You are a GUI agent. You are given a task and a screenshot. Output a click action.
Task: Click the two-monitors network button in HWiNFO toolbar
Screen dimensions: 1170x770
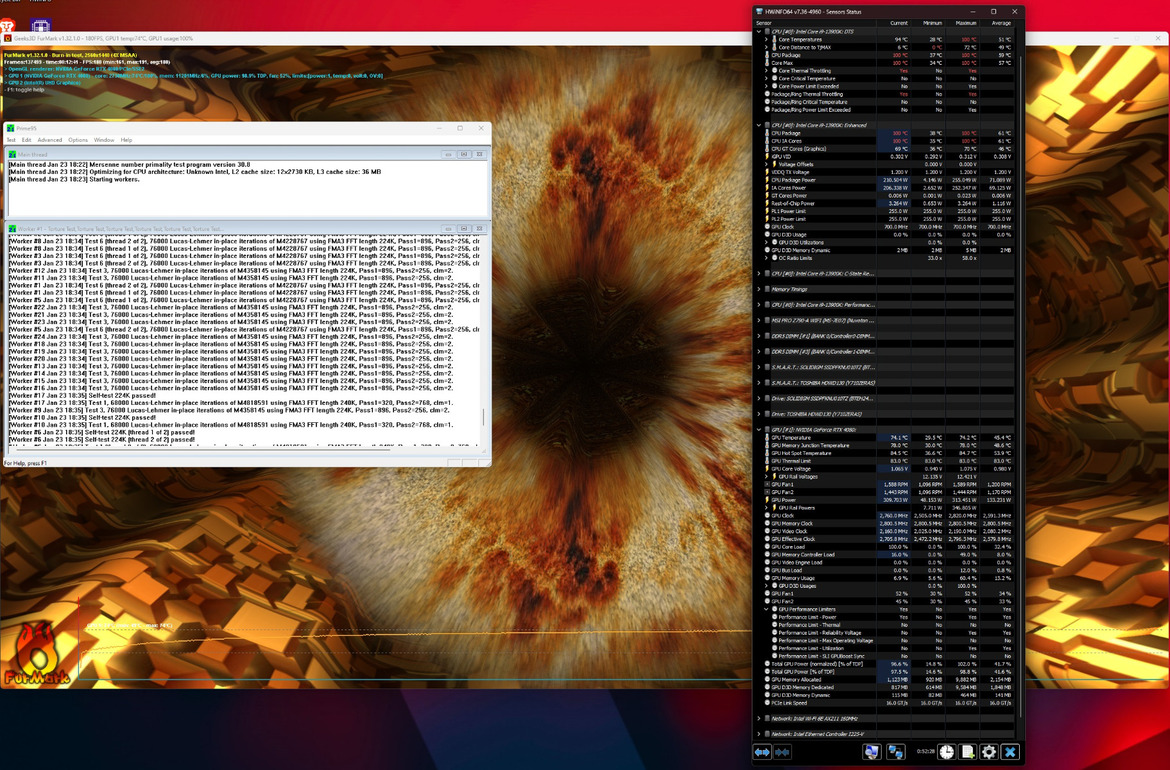(895, 752)
